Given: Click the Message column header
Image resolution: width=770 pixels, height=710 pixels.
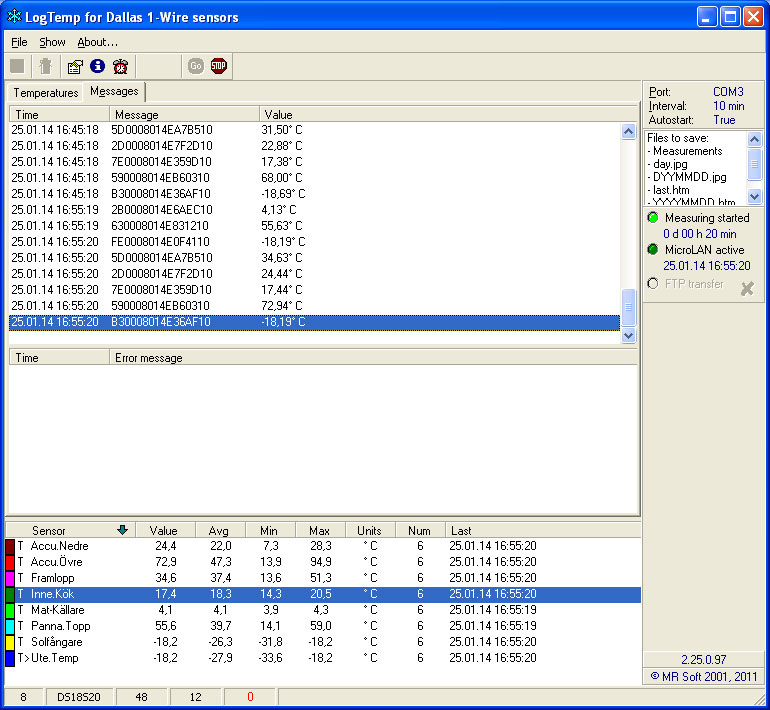Looking at the screenshot, I should (184, 114).
